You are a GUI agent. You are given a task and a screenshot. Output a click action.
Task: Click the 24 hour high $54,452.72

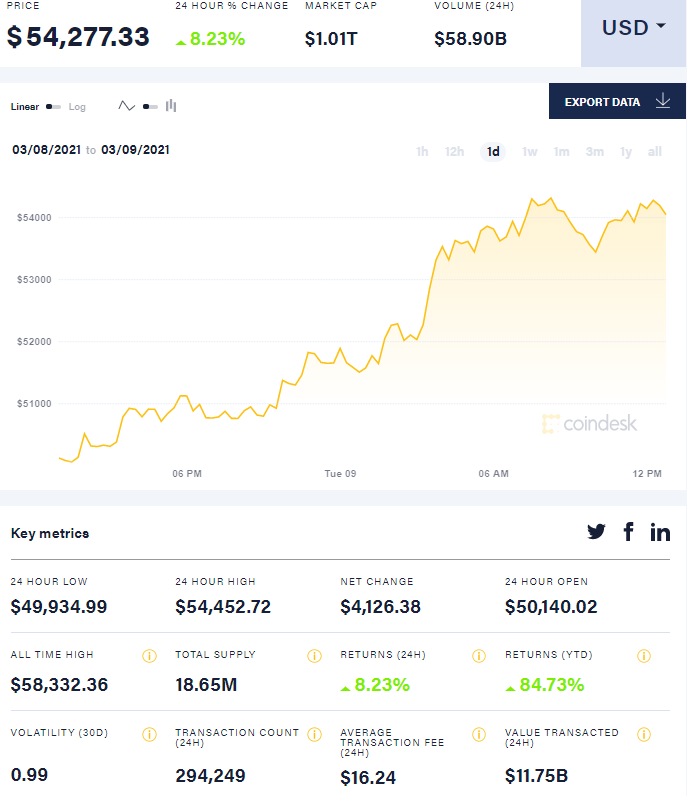(223, 607)
